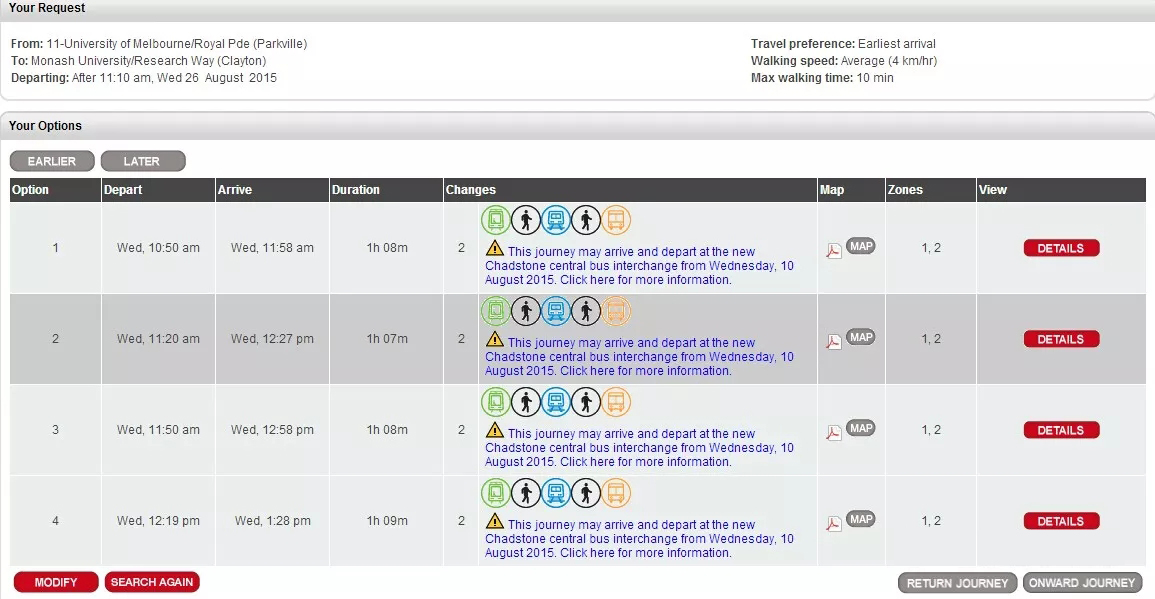Click the train icon in option 2
The image size is (1155, 599).
(x=556, y=311)
